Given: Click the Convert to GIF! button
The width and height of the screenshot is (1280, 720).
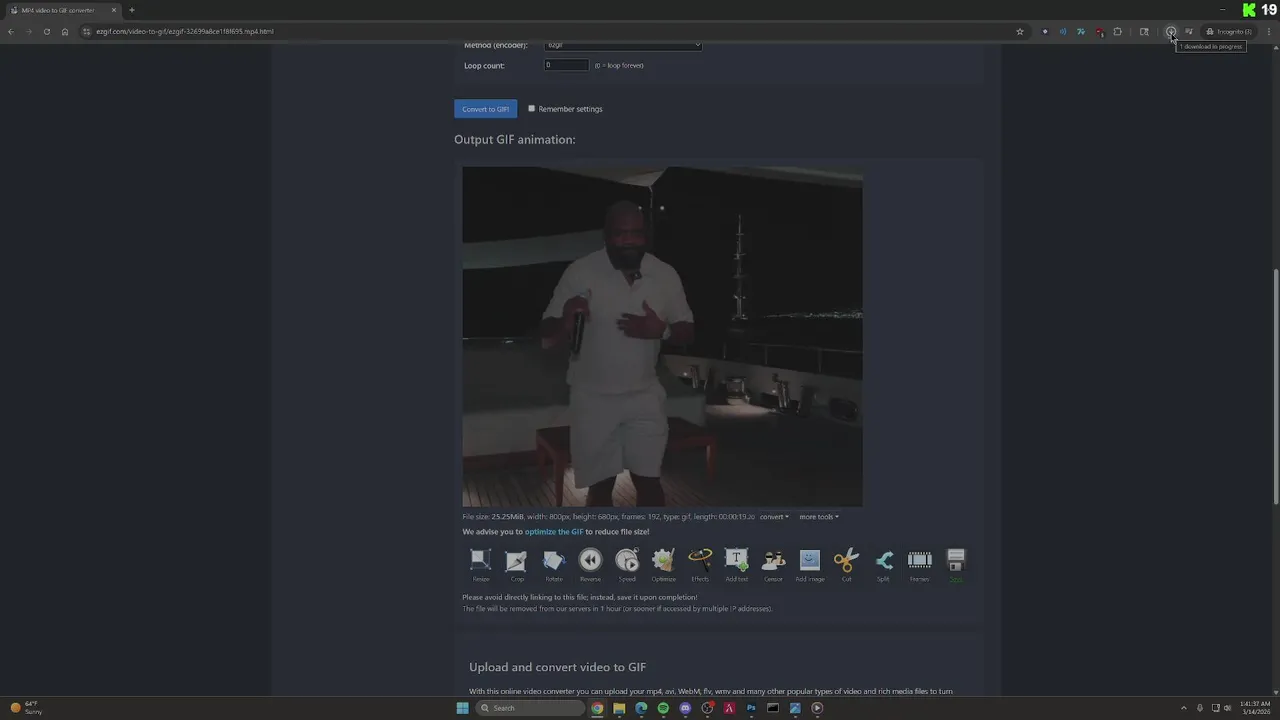Looking at the screenshot, I should tap(485, 108).
